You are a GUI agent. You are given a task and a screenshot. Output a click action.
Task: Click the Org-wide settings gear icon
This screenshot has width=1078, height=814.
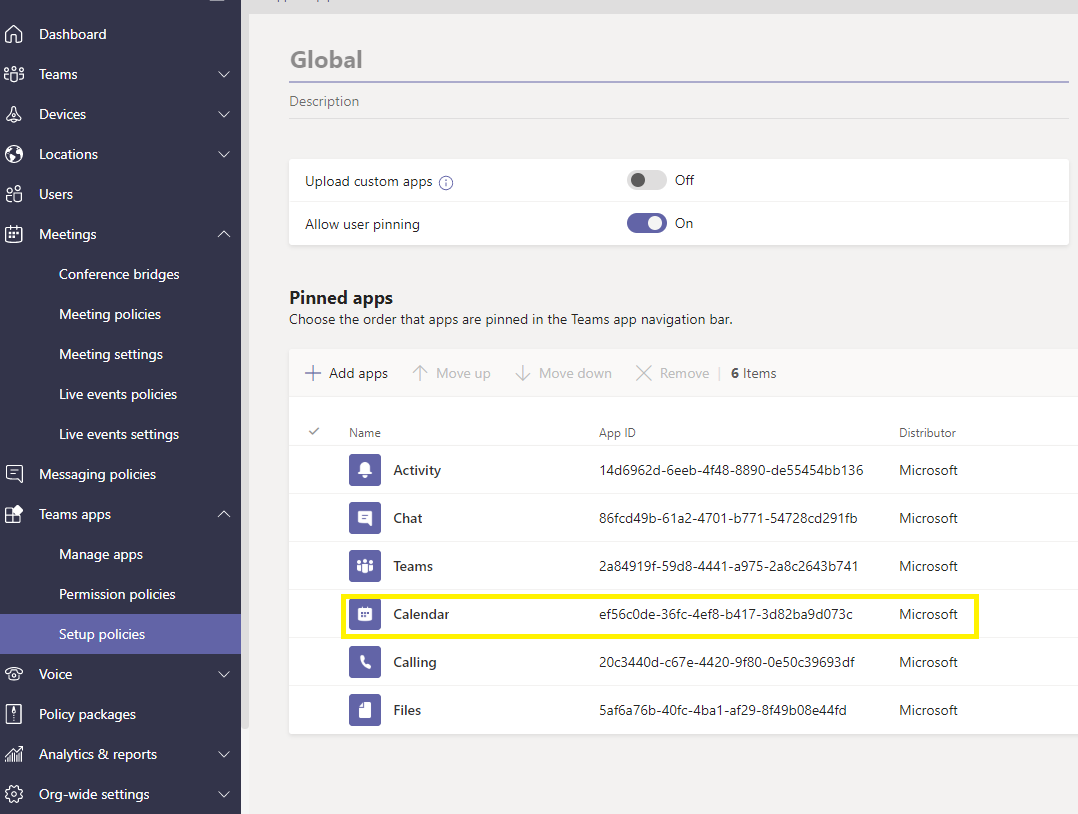click(14, 794)
